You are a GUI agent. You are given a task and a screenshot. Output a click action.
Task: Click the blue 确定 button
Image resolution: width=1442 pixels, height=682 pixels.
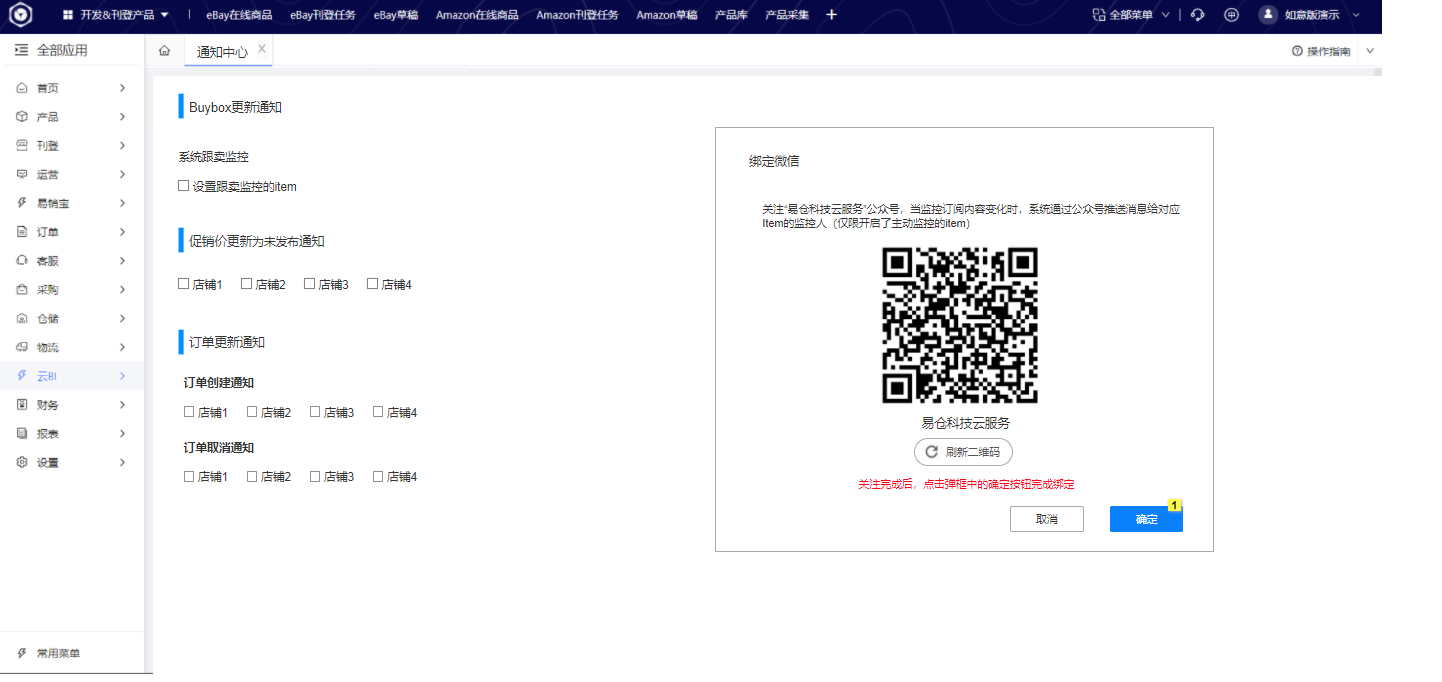point(1146,519)
